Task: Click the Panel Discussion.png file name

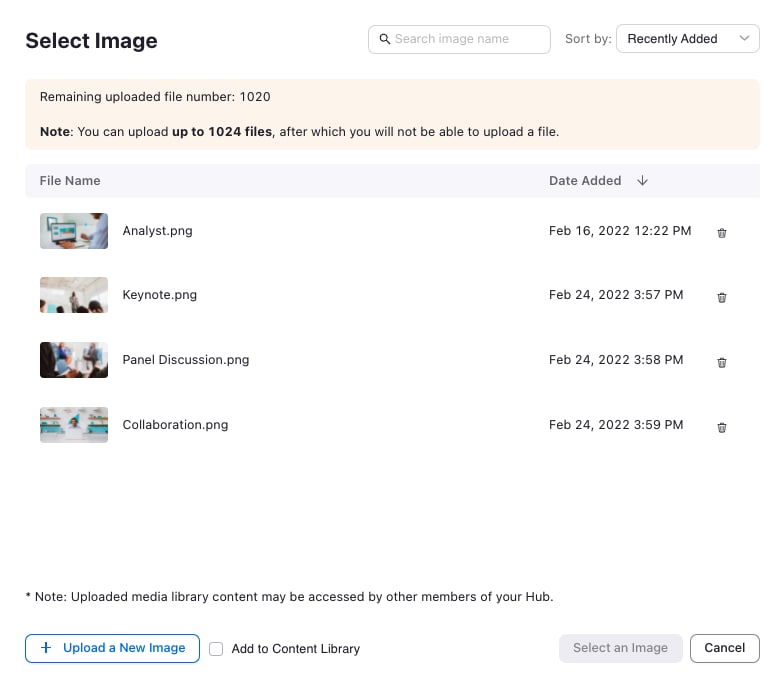Action: [186, 360]
